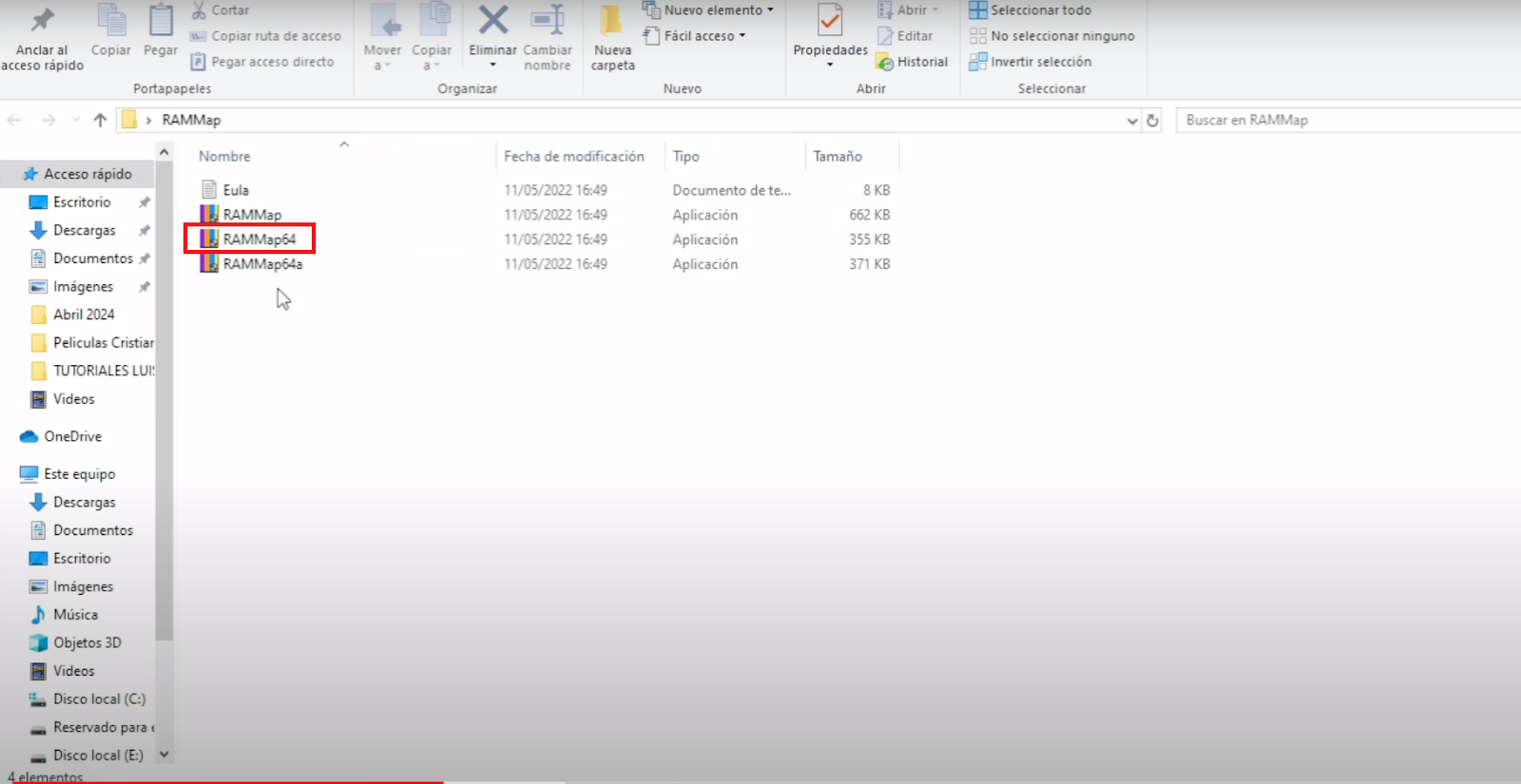Image resolution: width=1521 pixels, height=784 pixels.
Task: Select the RAMMap64a application file
Action: [251, 264]
